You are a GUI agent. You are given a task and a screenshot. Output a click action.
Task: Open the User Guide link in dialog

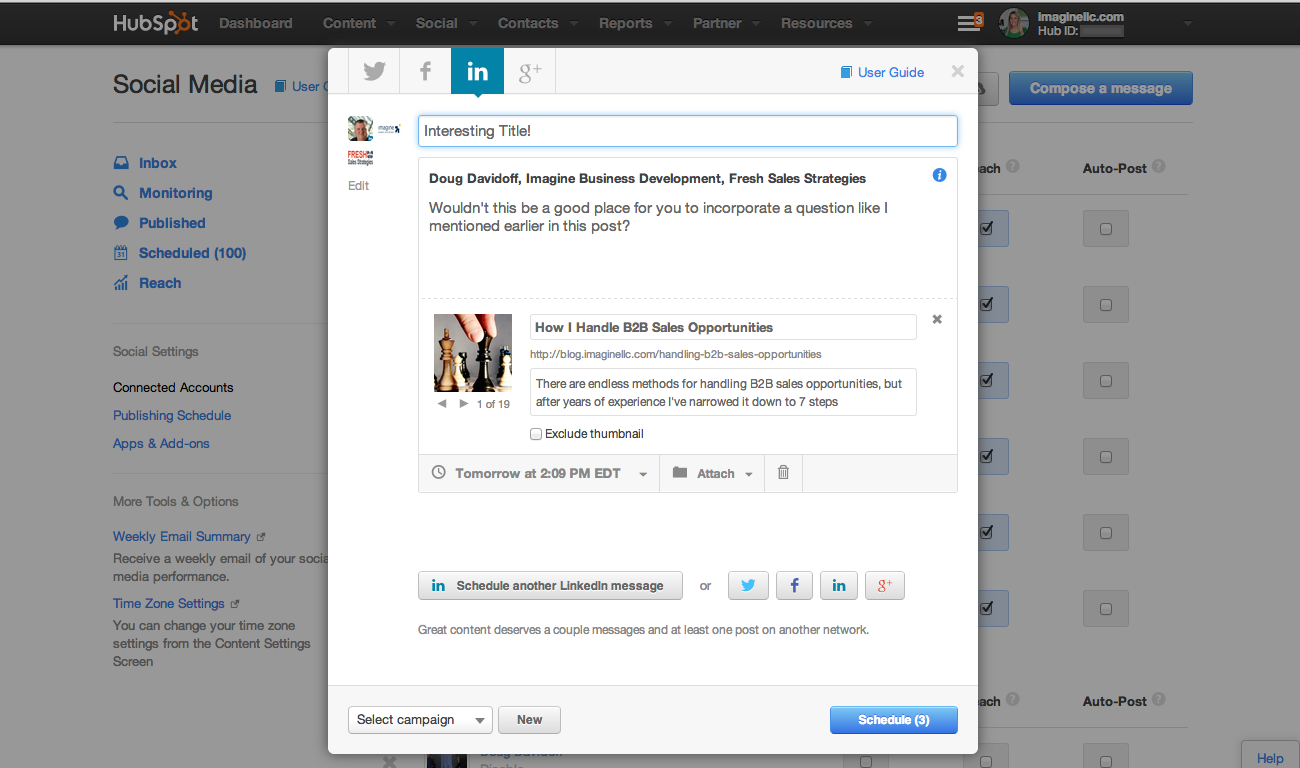coord(882,72)
